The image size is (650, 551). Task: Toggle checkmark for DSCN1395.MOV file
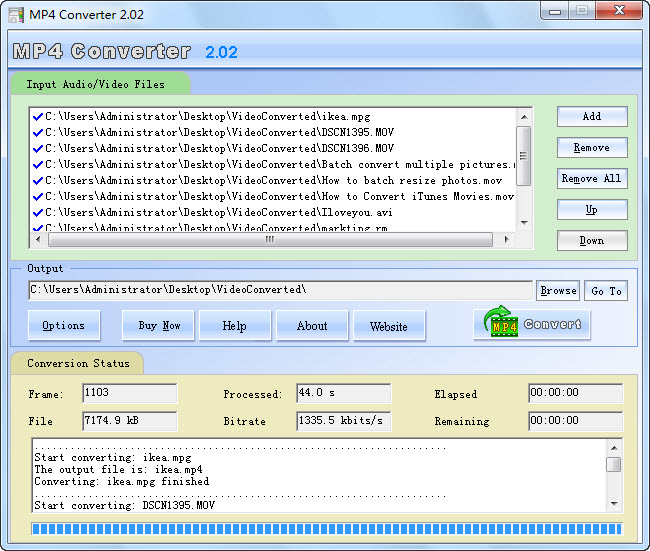tap(38, 133)
